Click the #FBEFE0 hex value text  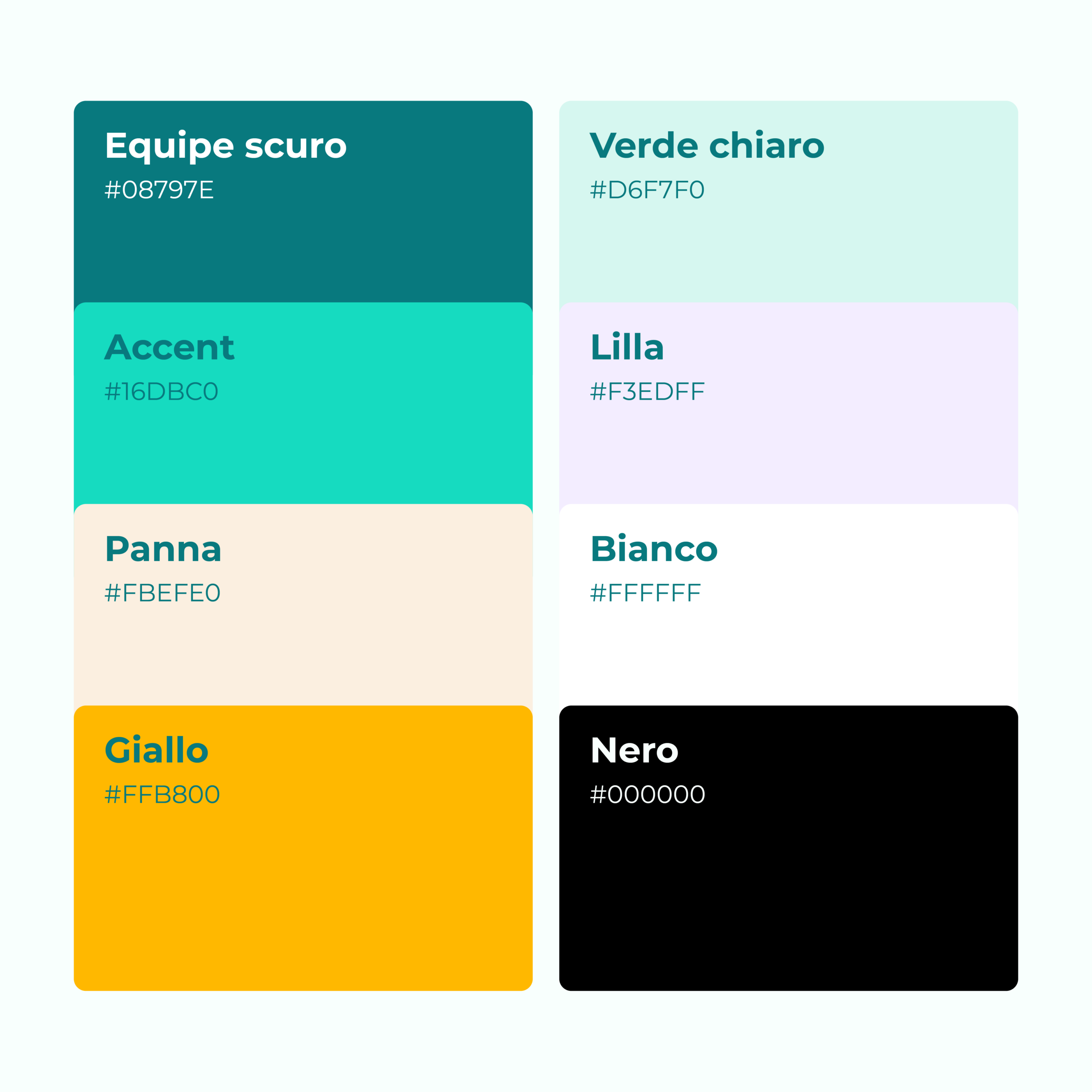click(x=162, y=593)
